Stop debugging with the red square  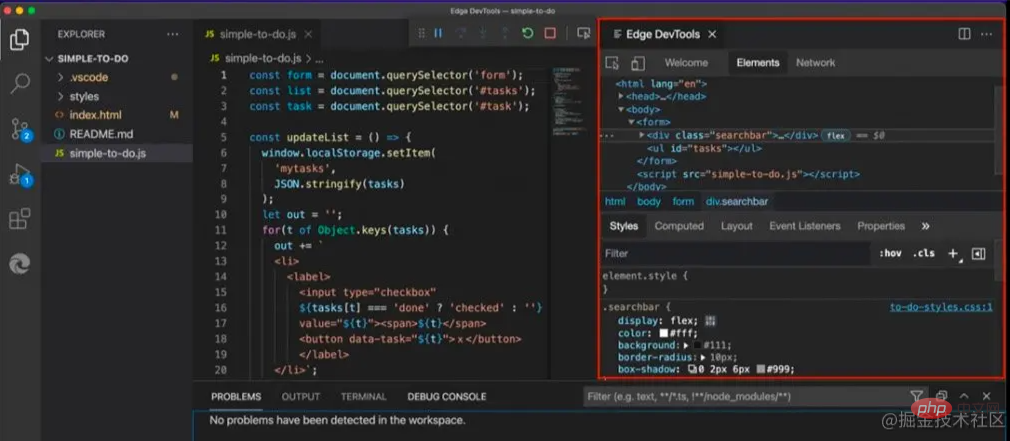[550, 34]
